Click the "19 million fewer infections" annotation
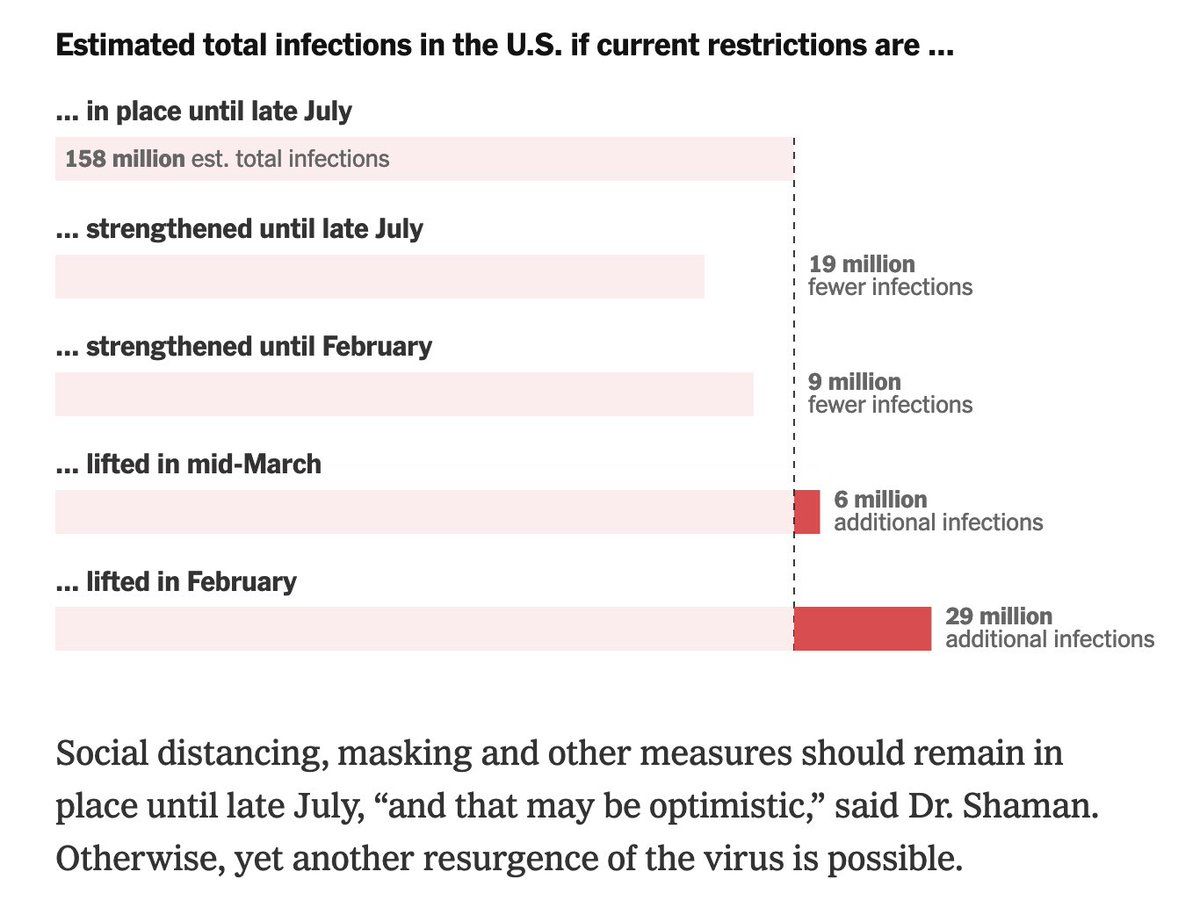The width and height of the screenshot is (1200, 915). (889, 275)
